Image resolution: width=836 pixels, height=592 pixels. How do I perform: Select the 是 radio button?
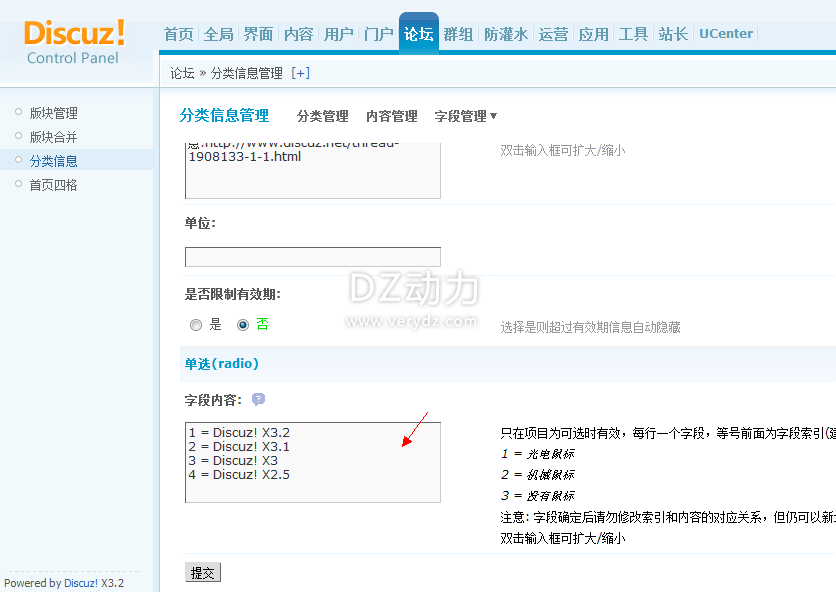[x=196, y=325]
